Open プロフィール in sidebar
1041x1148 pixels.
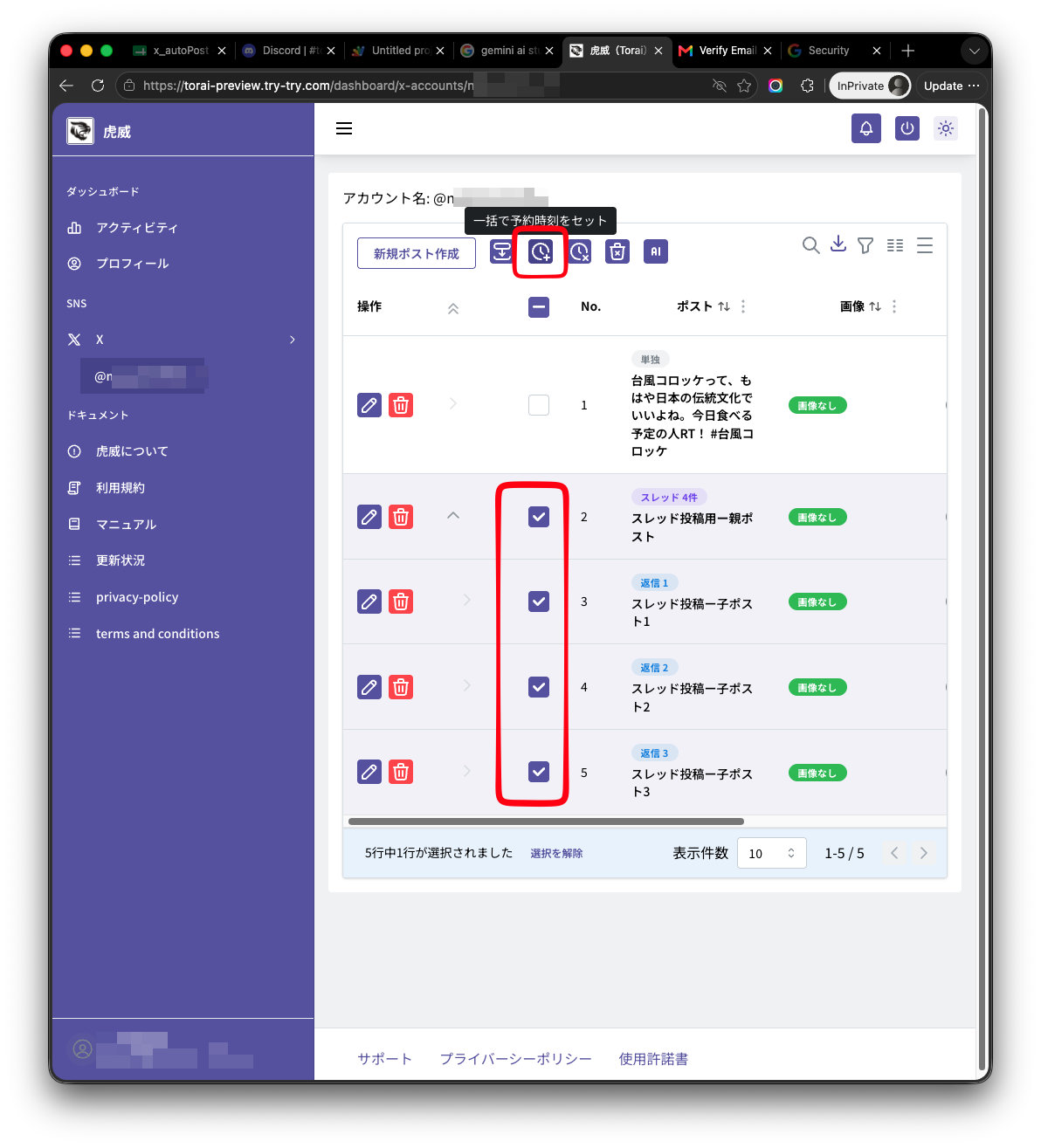pyautogui.click(x=133, y=264)
